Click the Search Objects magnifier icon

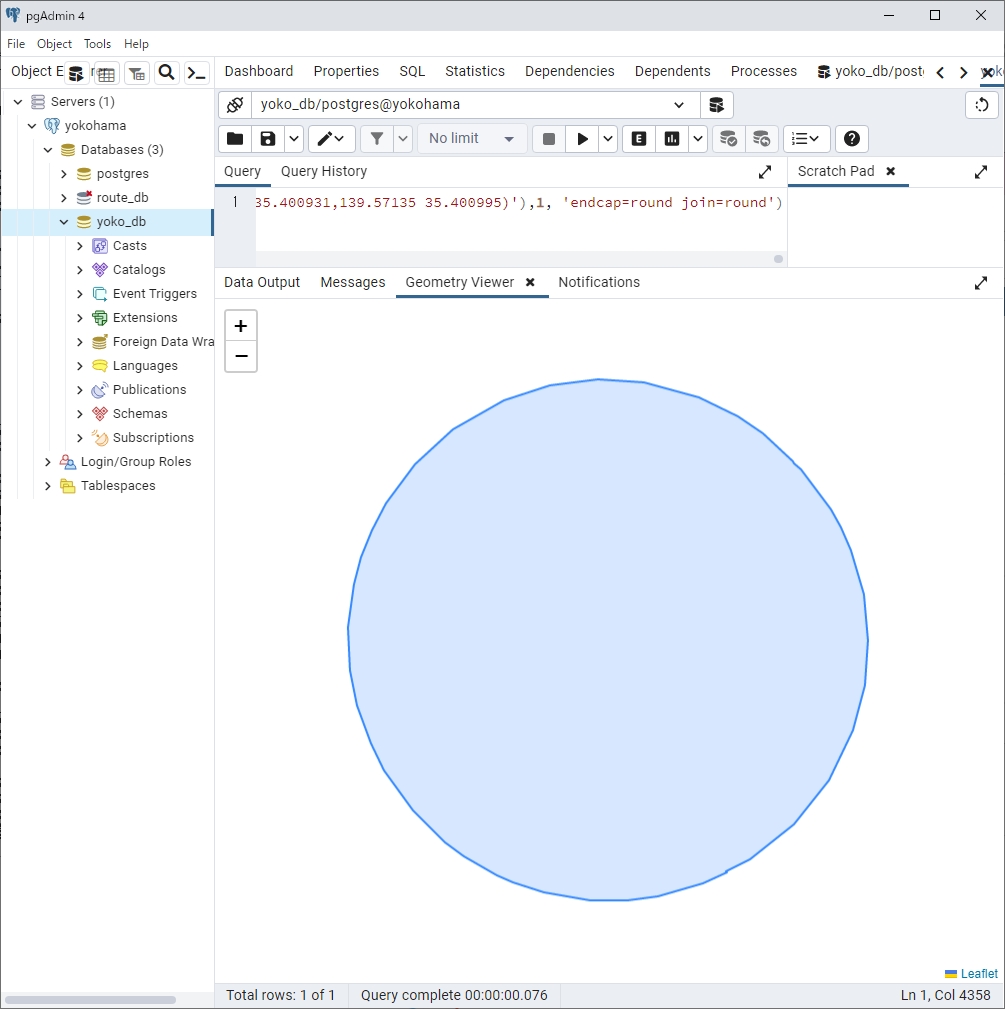[167, 73]
